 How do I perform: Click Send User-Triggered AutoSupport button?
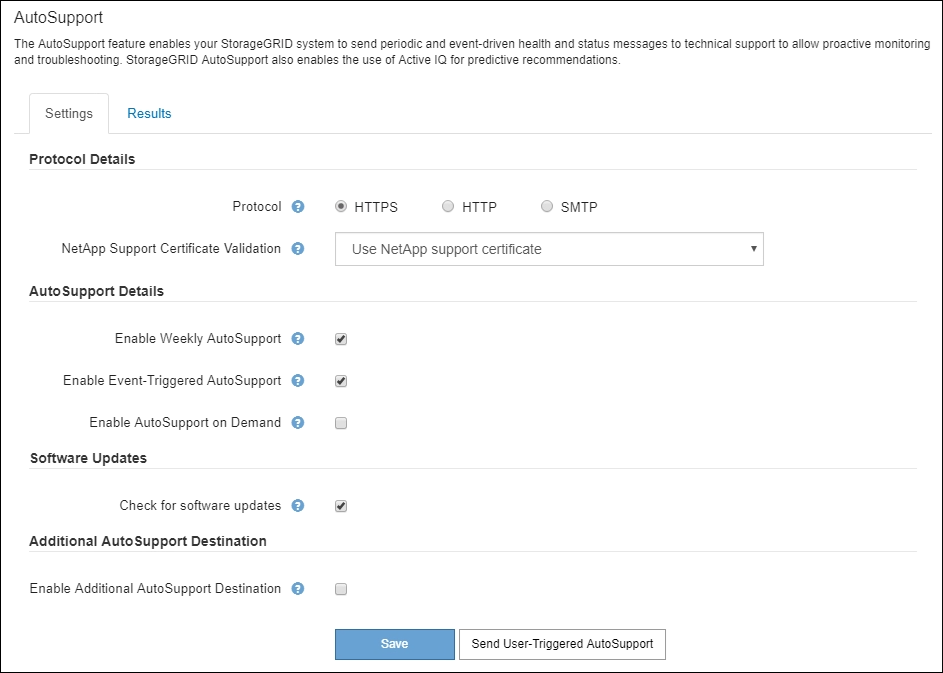point(562,644)
